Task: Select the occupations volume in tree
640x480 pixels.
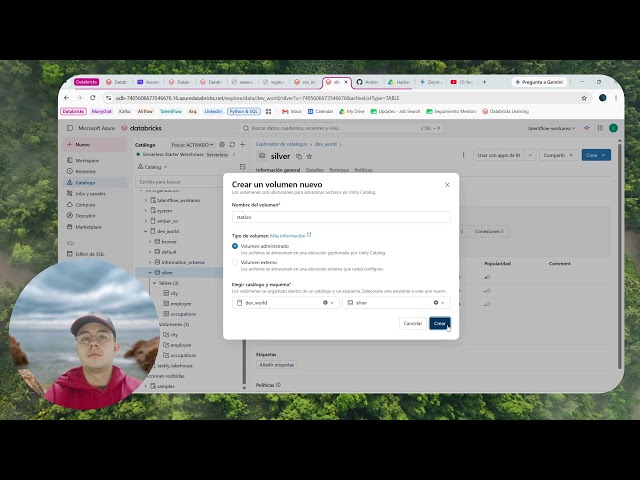Action: (x=183, y=355)
